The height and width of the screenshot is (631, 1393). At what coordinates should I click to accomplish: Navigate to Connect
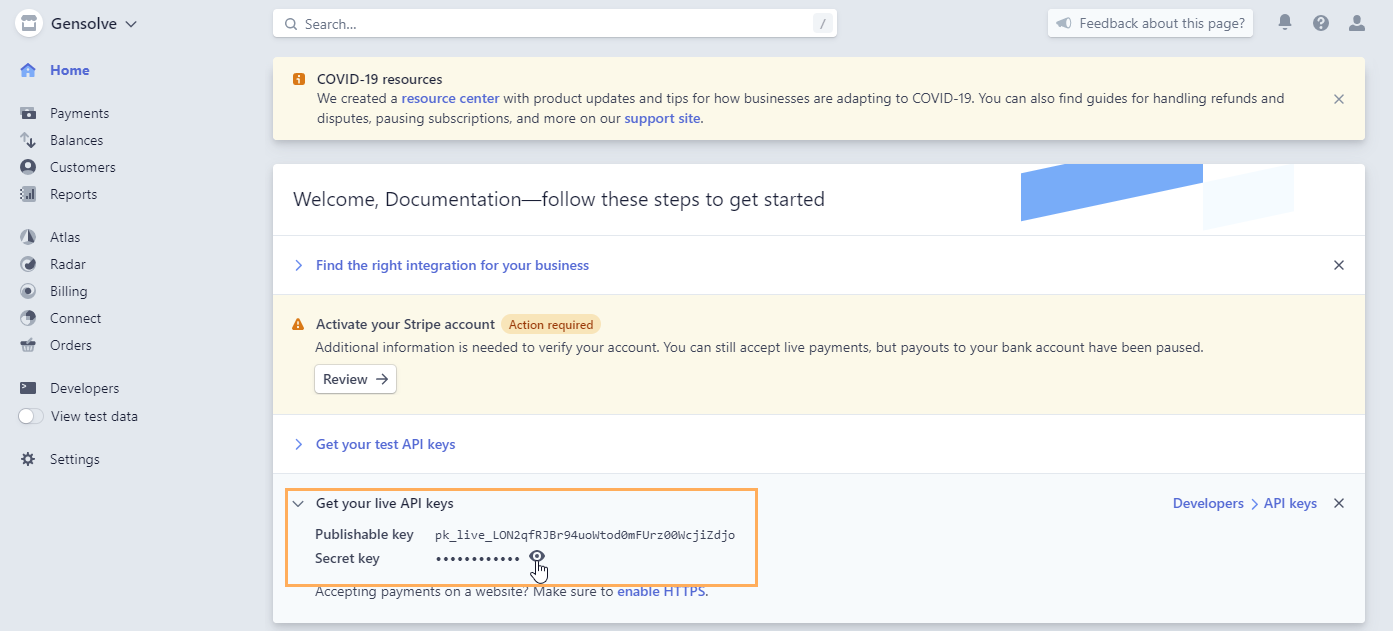tap(75, 318)
